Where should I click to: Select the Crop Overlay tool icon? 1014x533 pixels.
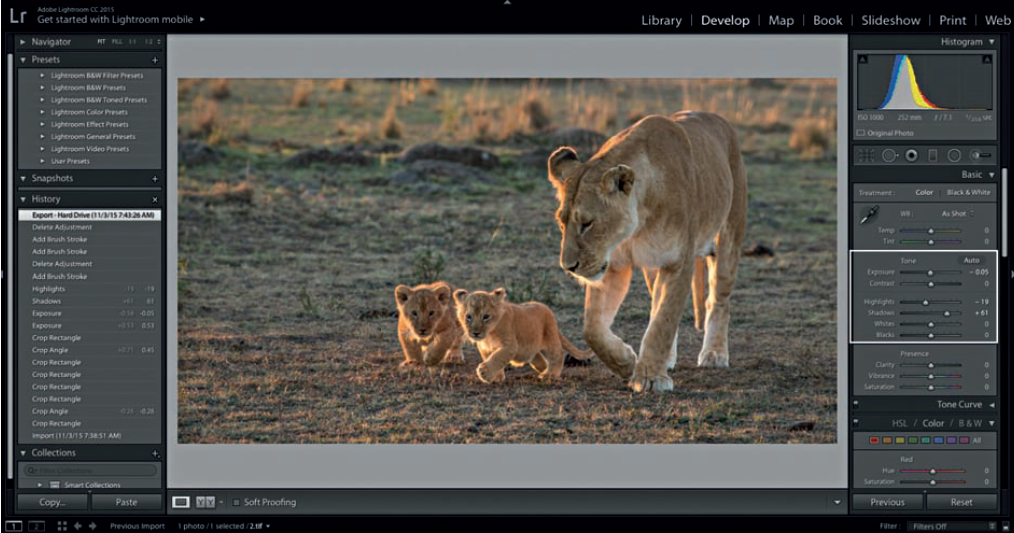coord(867,155)
